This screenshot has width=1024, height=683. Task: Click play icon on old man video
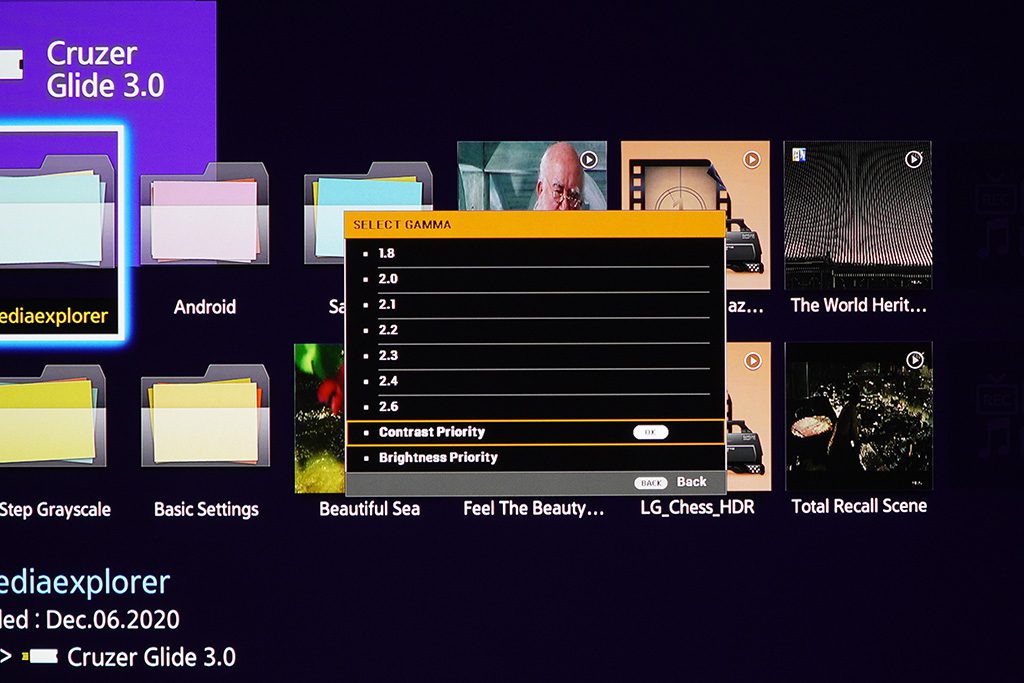tap(588, 160)
